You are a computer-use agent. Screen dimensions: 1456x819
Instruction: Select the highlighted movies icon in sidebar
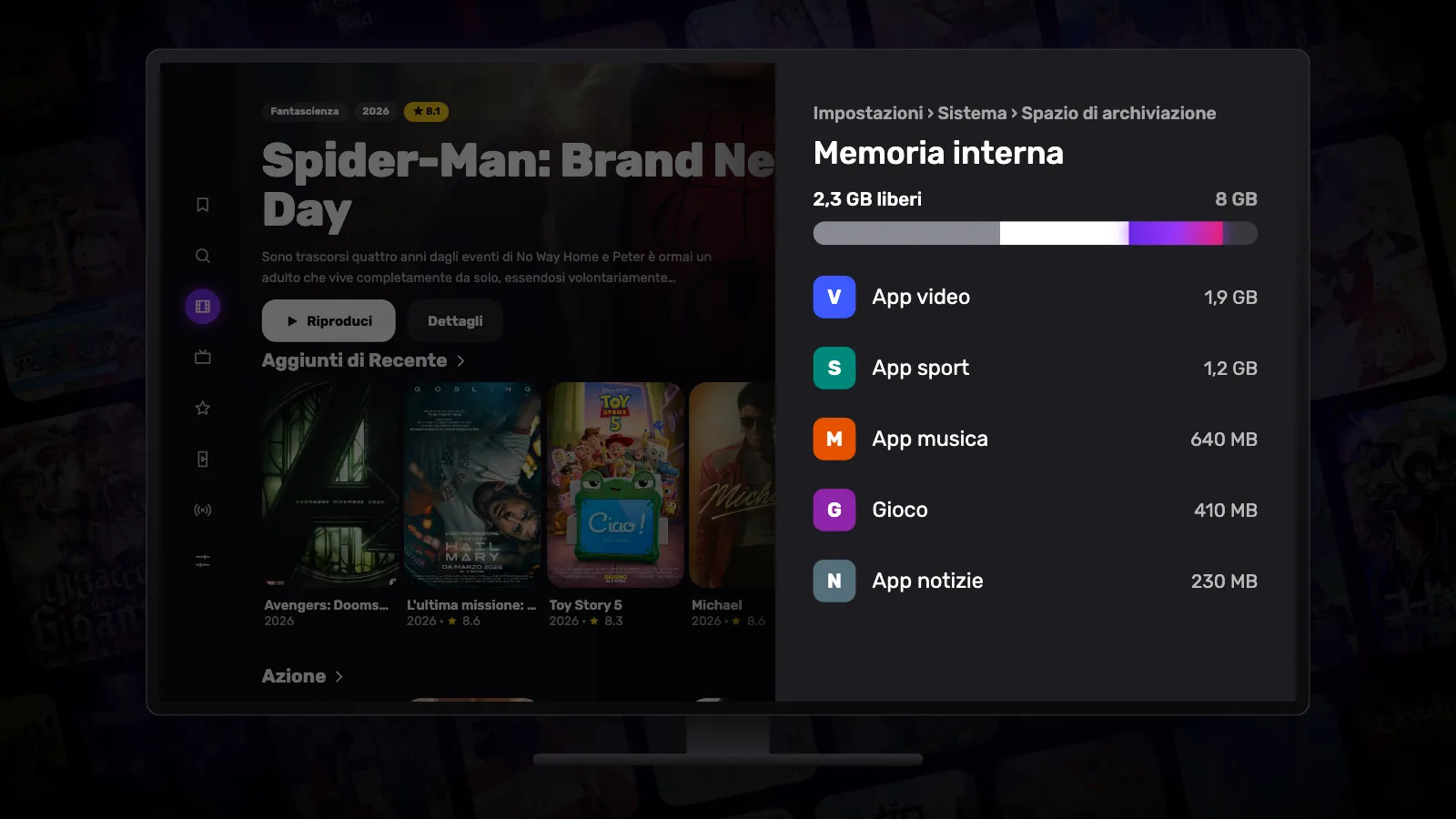(203, 307)
